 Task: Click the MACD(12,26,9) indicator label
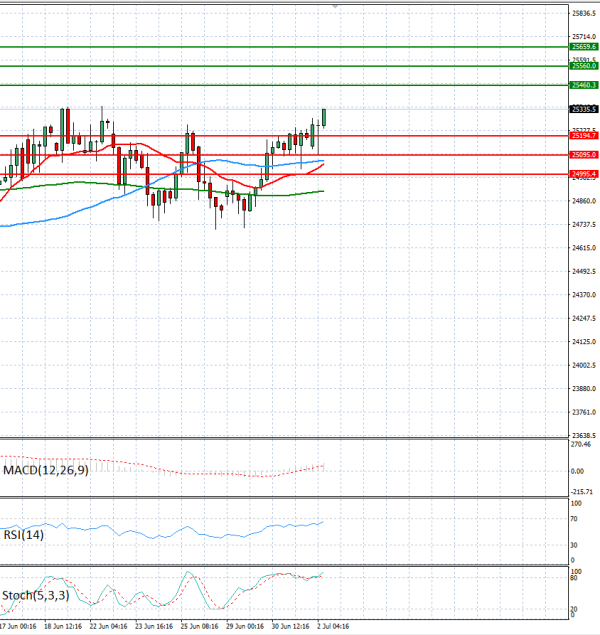click(x=46, y=470)
